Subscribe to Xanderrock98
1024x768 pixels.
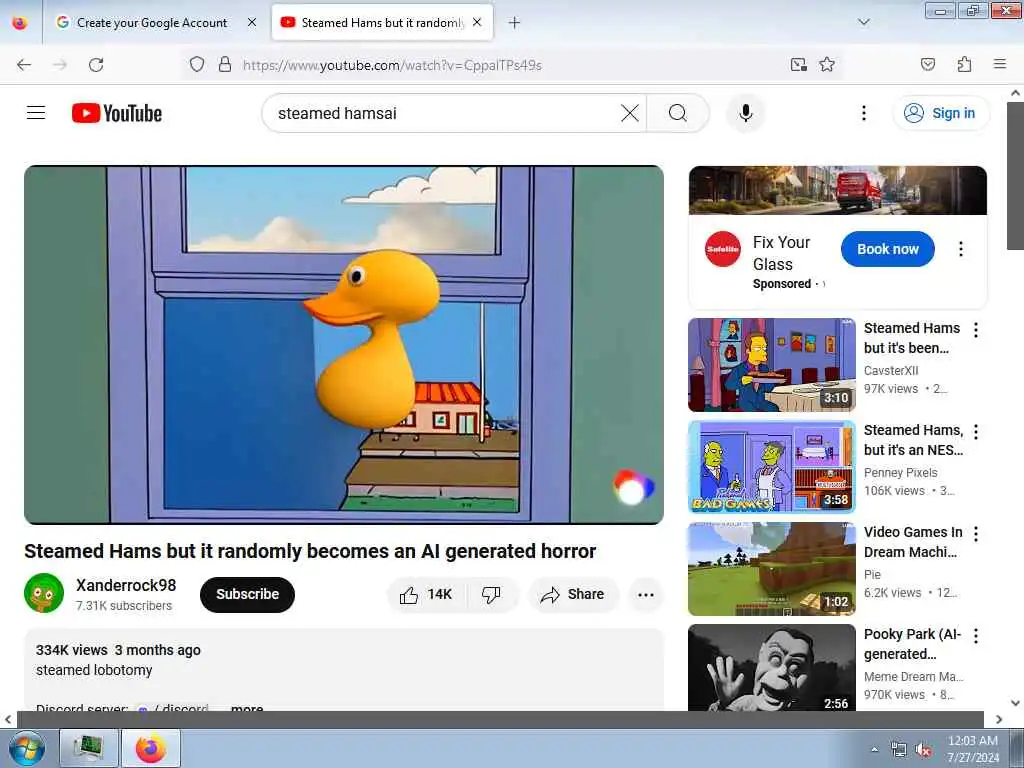pos(248,594)
